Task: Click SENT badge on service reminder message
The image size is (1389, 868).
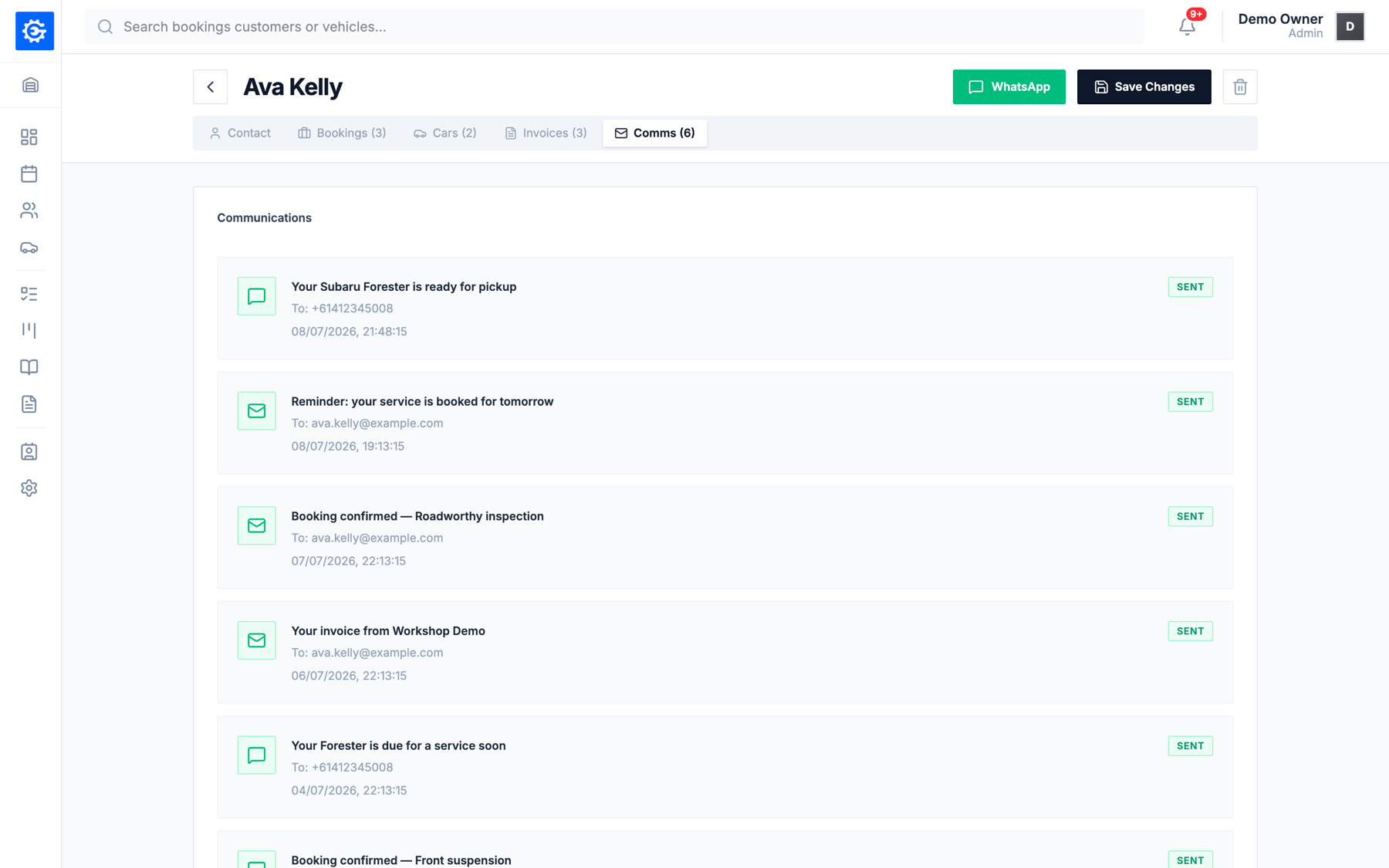Action: (x=1190, y=402)
